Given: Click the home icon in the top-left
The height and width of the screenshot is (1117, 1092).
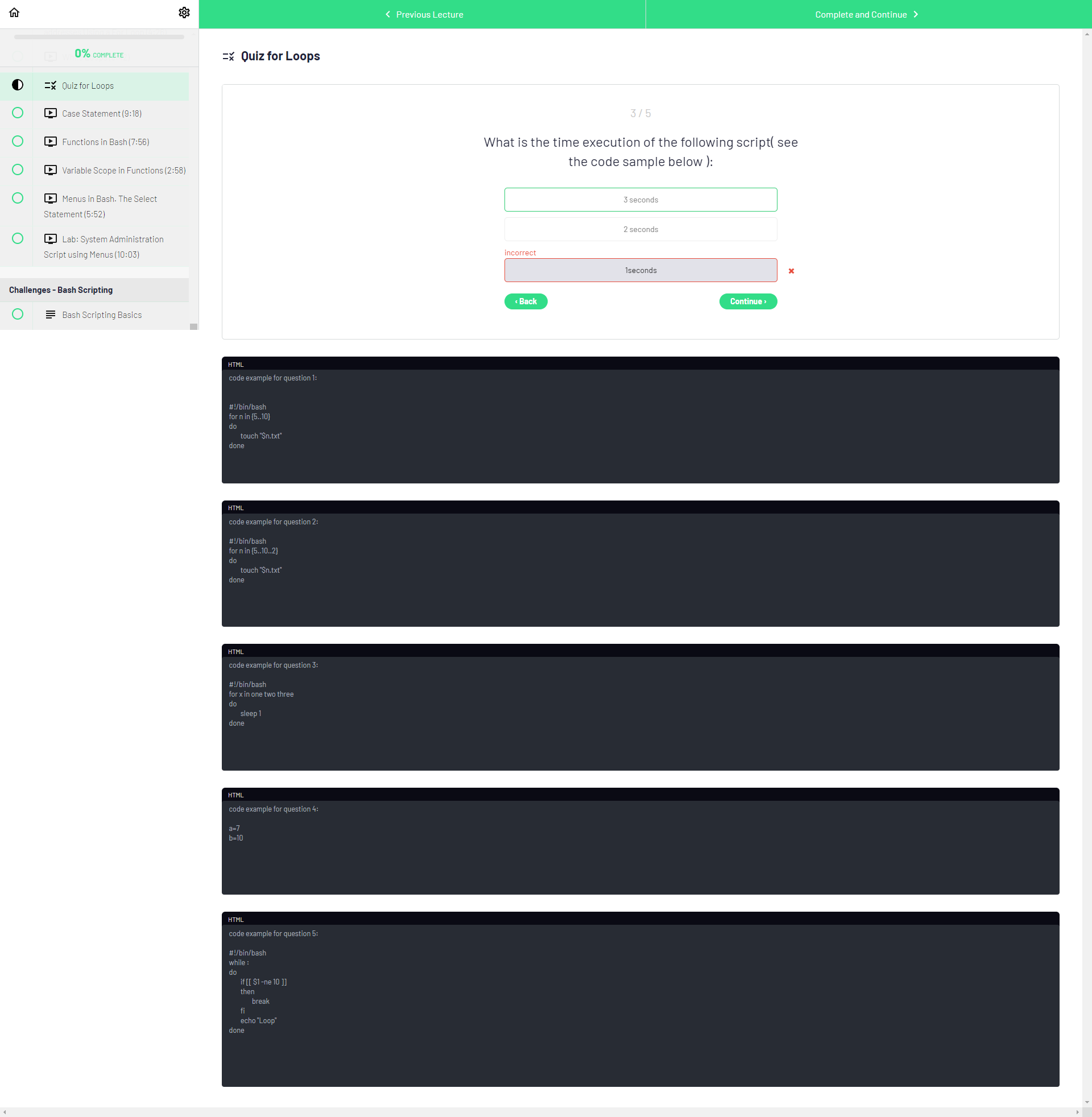Looking at the screenshot, I should [x=14, y=13].
